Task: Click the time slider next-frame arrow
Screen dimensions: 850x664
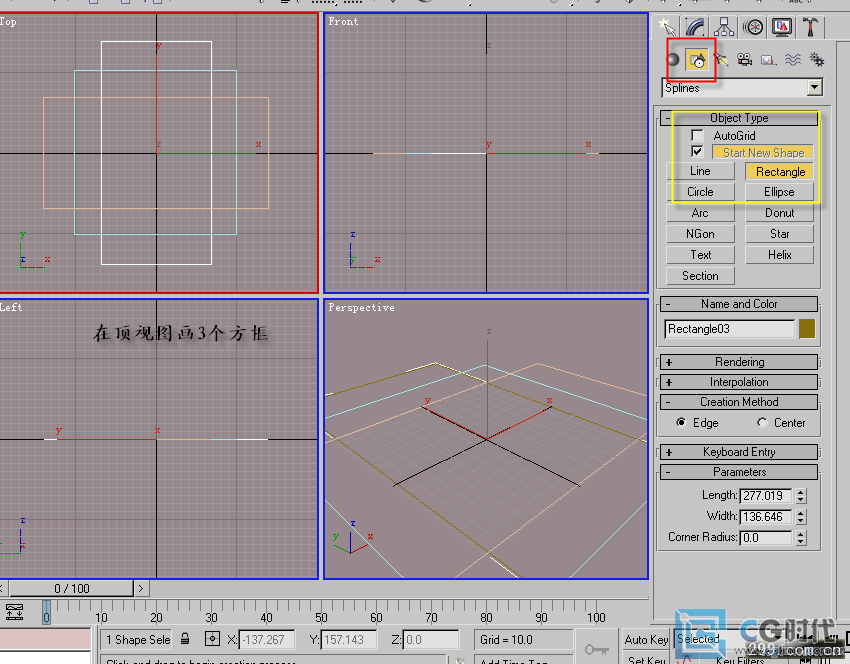Action: [141, 588]
